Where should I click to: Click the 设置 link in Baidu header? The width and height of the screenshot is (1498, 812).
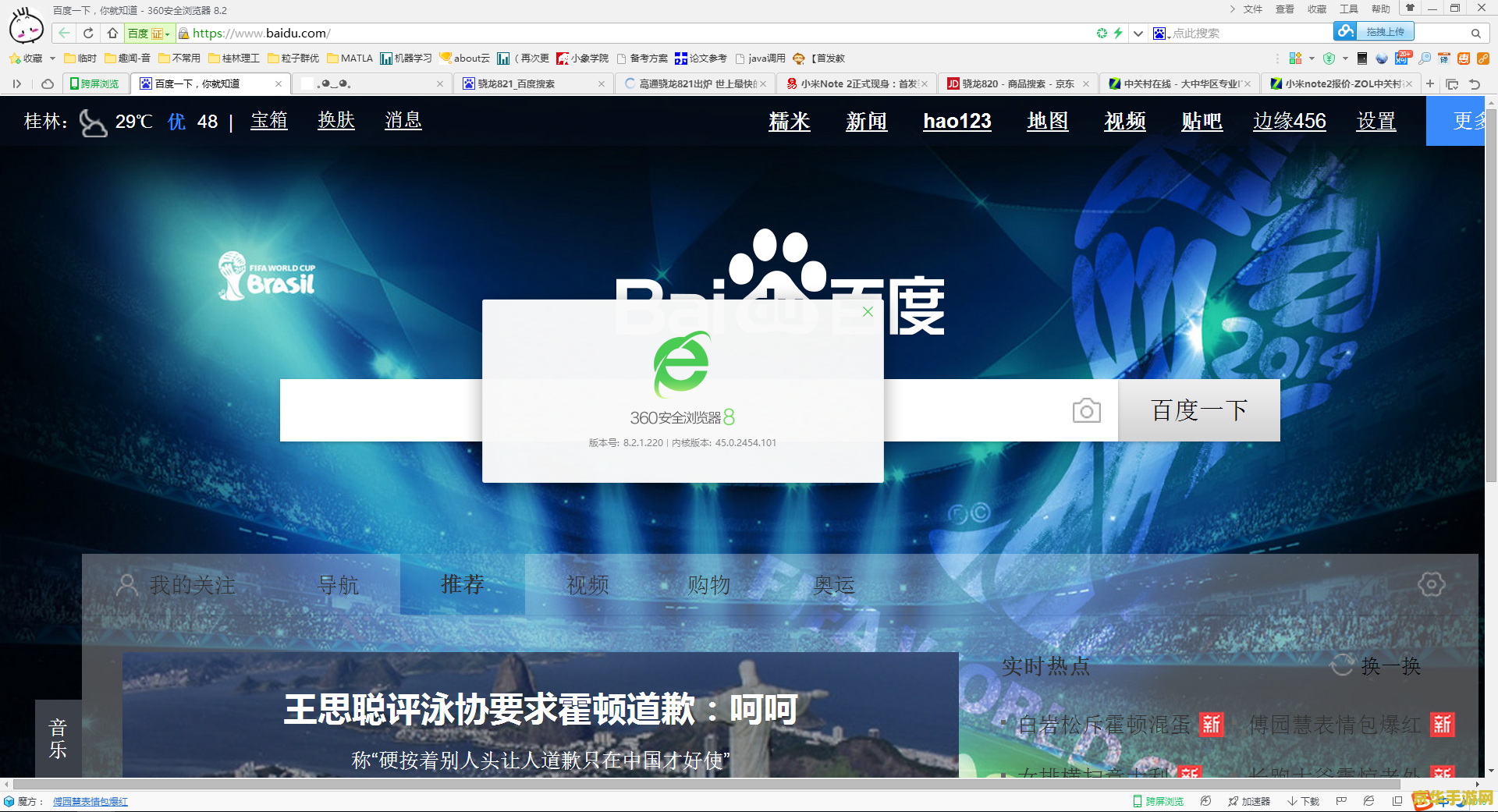coord(1376,121)
